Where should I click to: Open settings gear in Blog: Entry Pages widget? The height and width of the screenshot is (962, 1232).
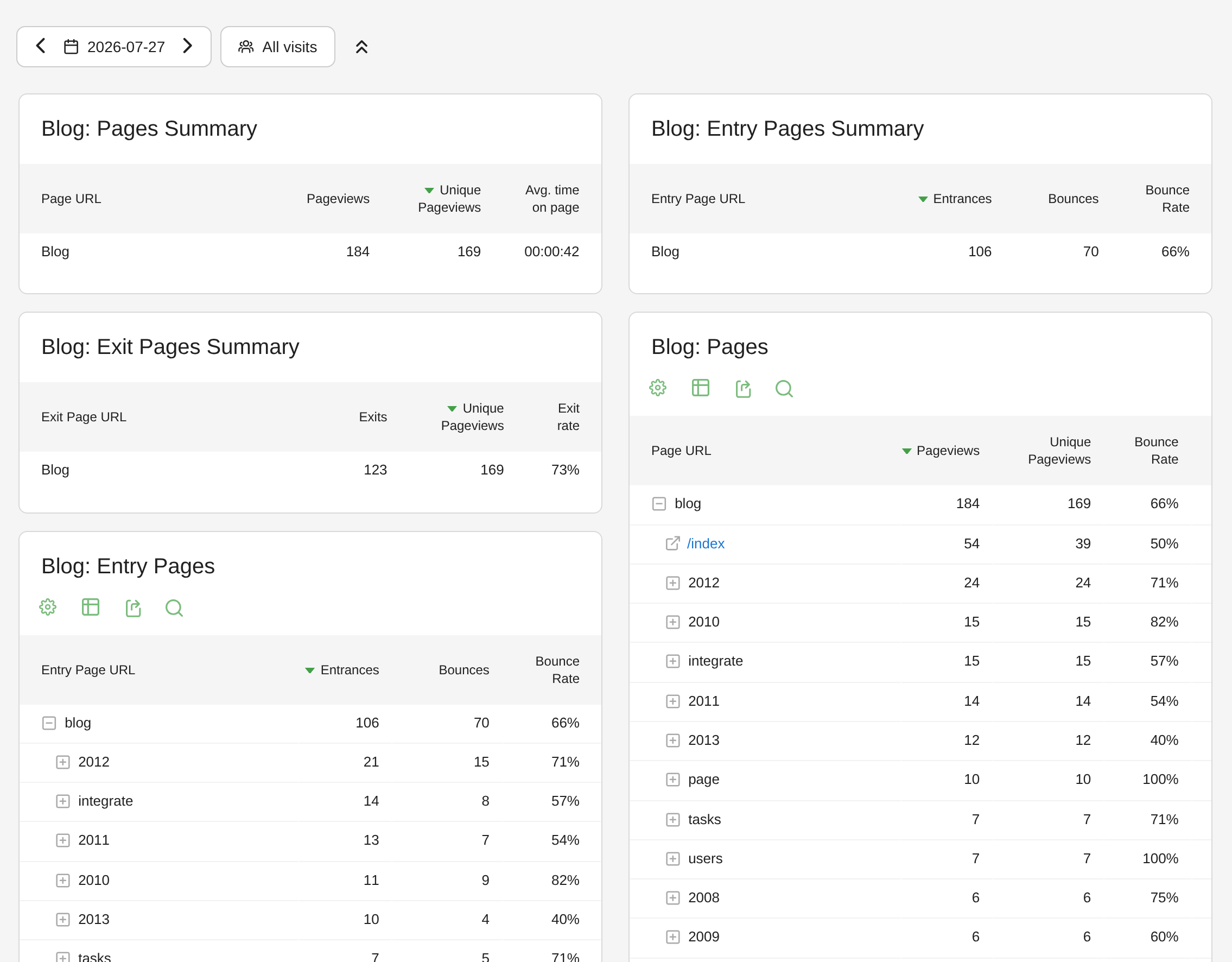tap(48, 607)
